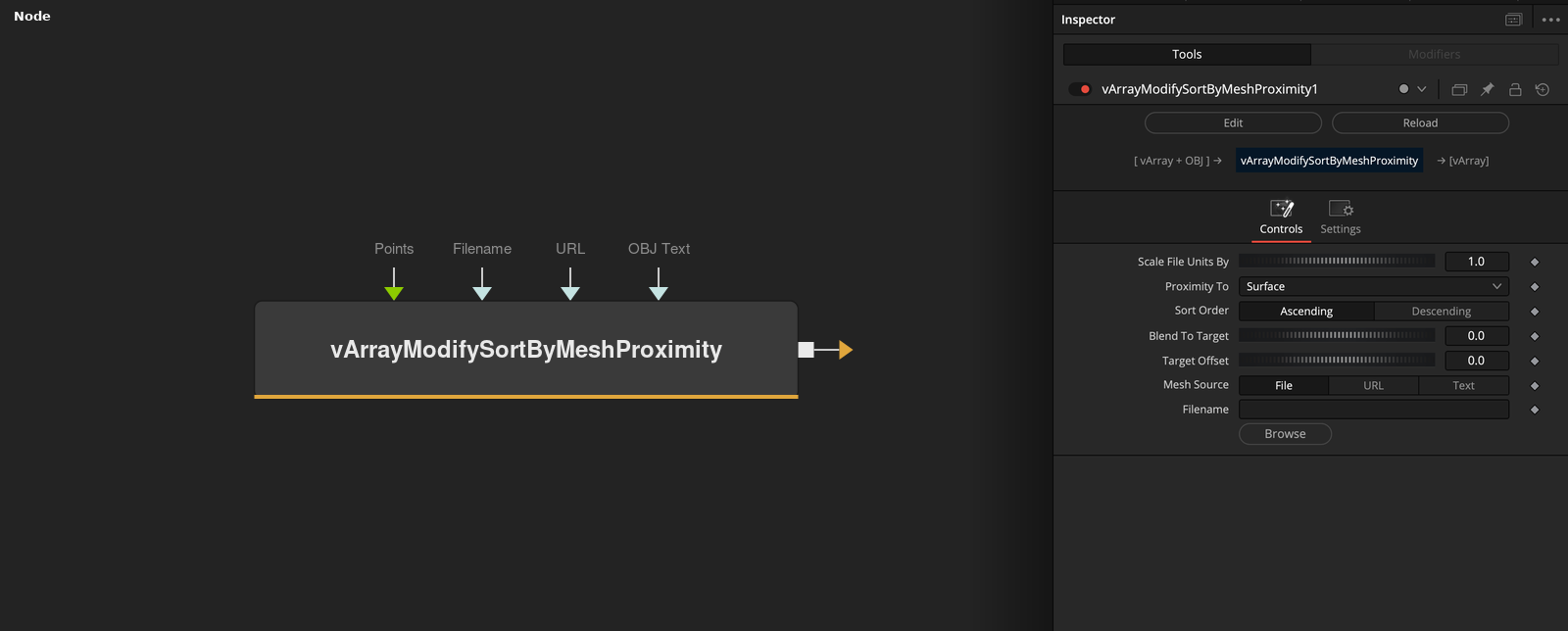Pin the tool with the pin icon
1568x631 pixels.
(x=1487, y=89)
